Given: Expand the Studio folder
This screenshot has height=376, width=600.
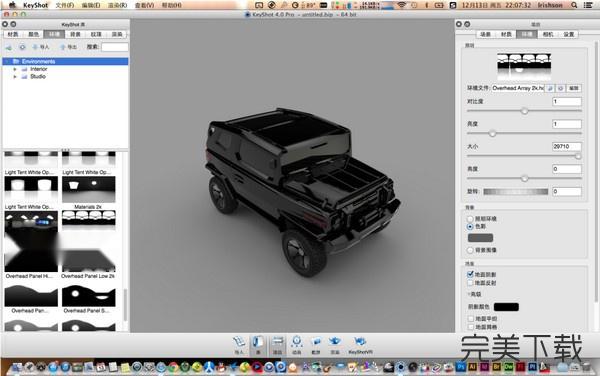Looking at the screenshot, I should point(15,77).
